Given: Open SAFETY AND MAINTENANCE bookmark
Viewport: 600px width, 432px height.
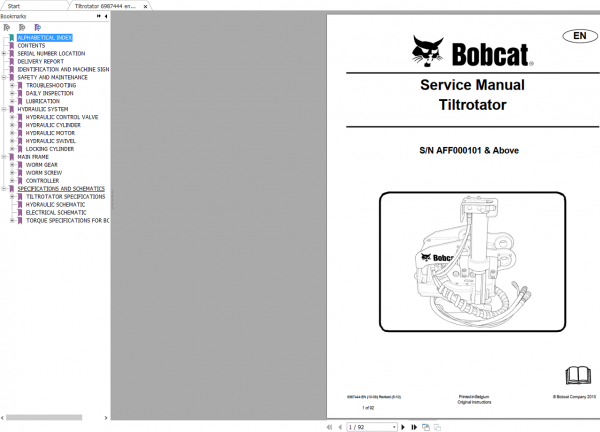Looking at the screenshot, I should [52, 77].
